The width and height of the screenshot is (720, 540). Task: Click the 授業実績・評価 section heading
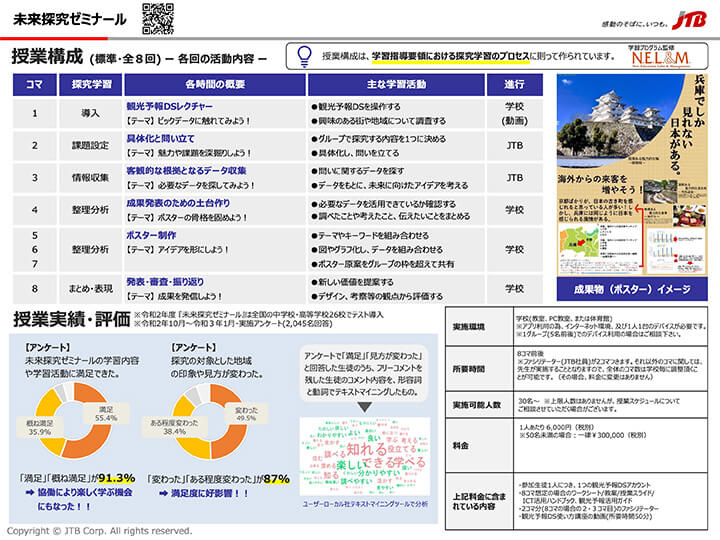tap(72, 319)
